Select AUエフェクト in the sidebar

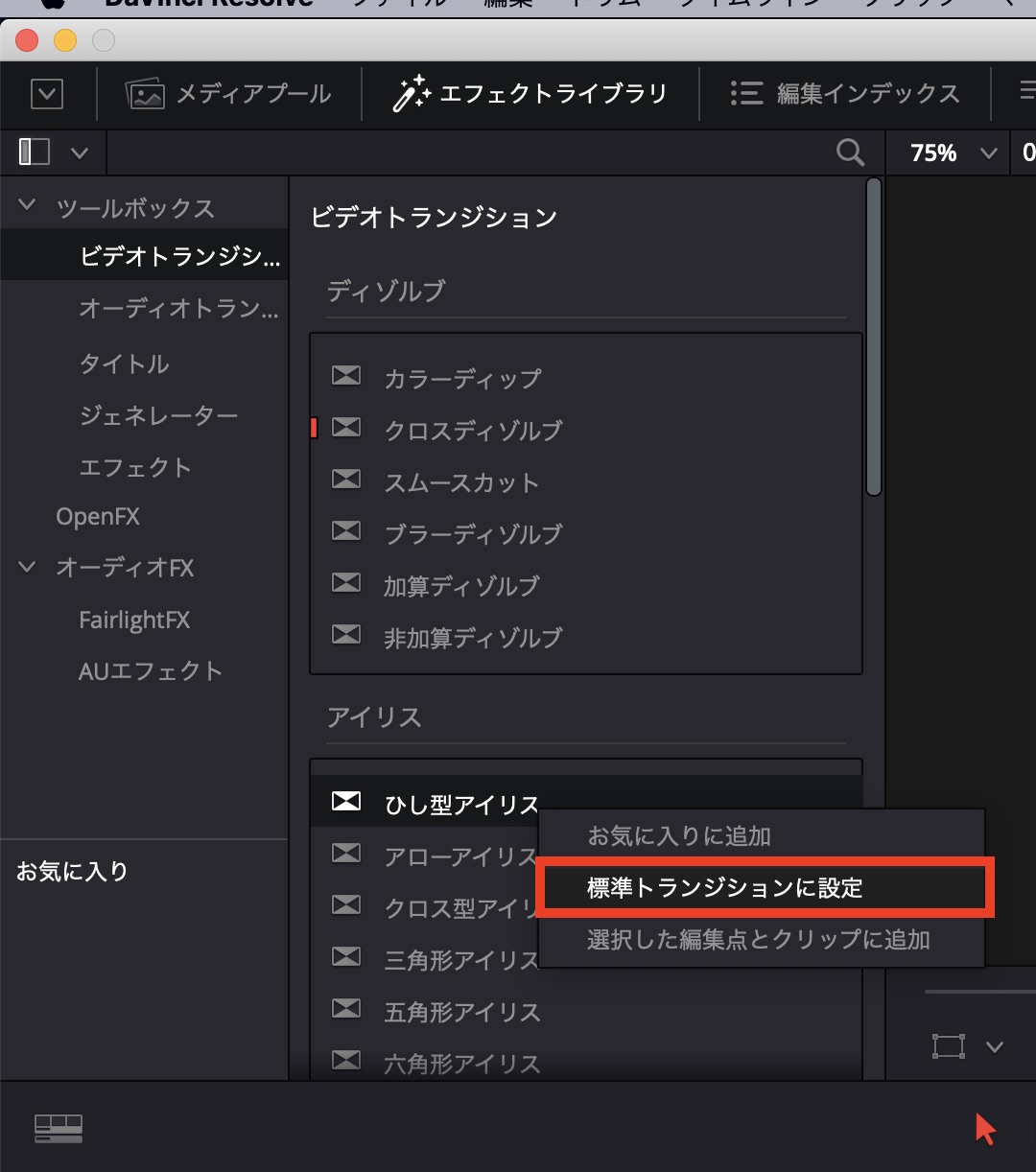tap(151, 670)
